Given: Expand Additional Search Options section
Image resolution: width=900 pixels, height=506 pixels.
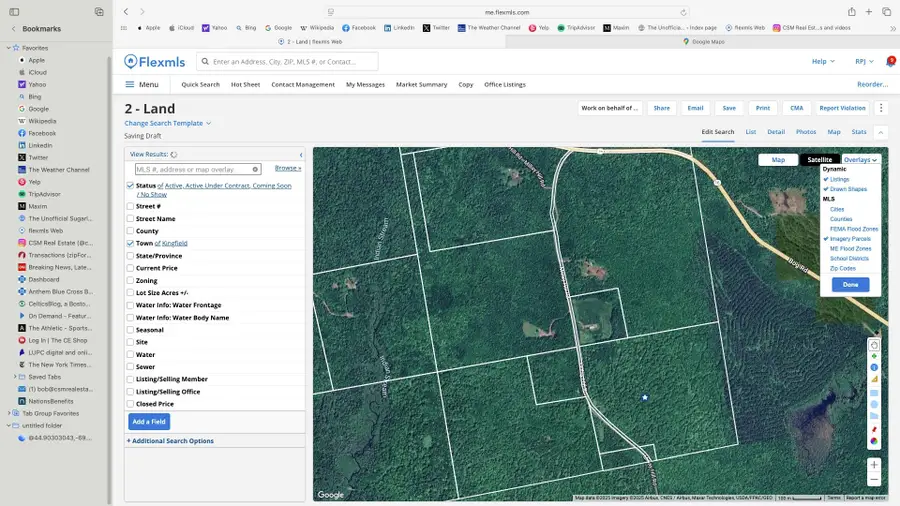Looking at the screenshot, I should tap(170, 441).
